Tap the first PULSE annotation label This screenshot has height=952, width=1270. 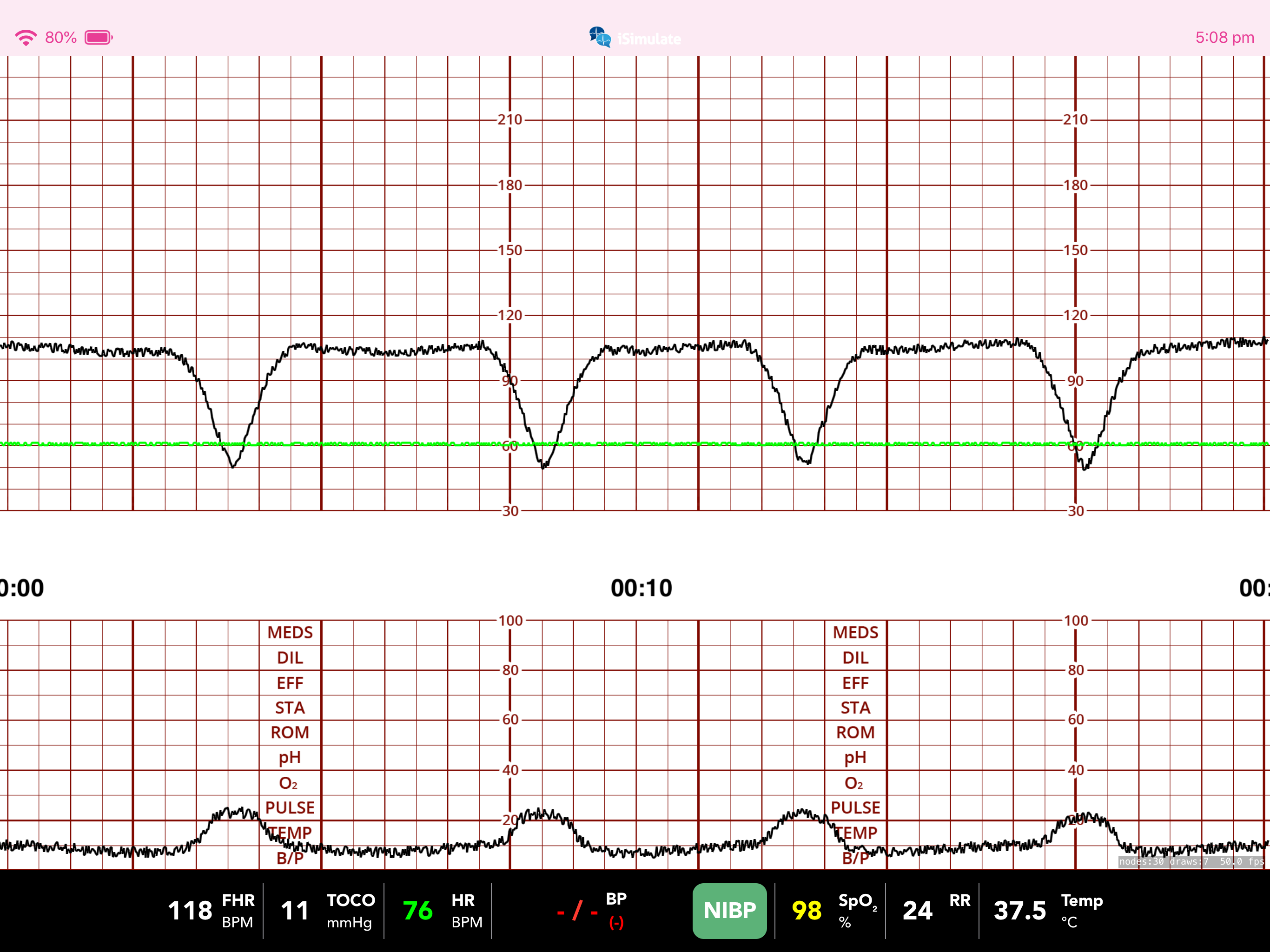tap(290, 808)
